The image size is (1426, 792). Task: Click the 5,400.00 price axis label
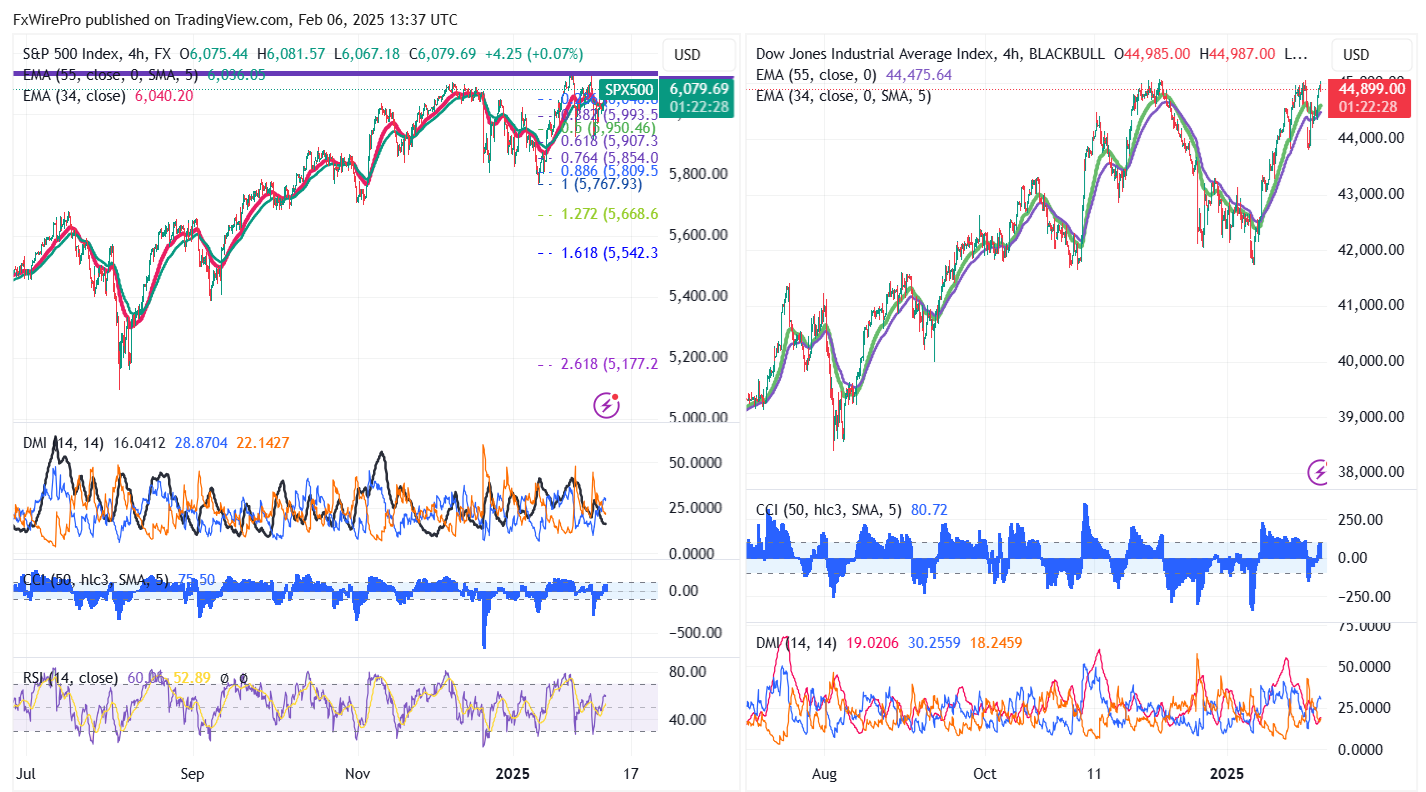click(x=698, y=296)
